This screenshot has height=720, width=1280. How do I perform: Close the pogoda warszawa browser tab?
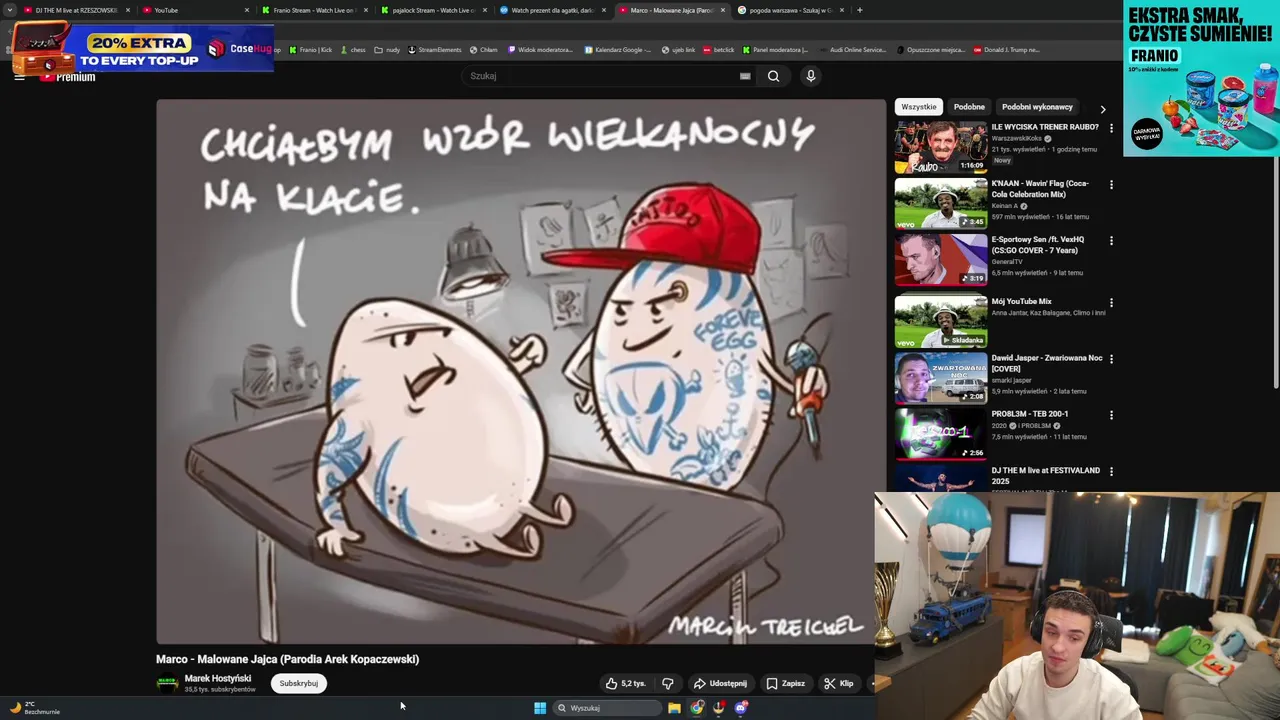tap(842, 10)
